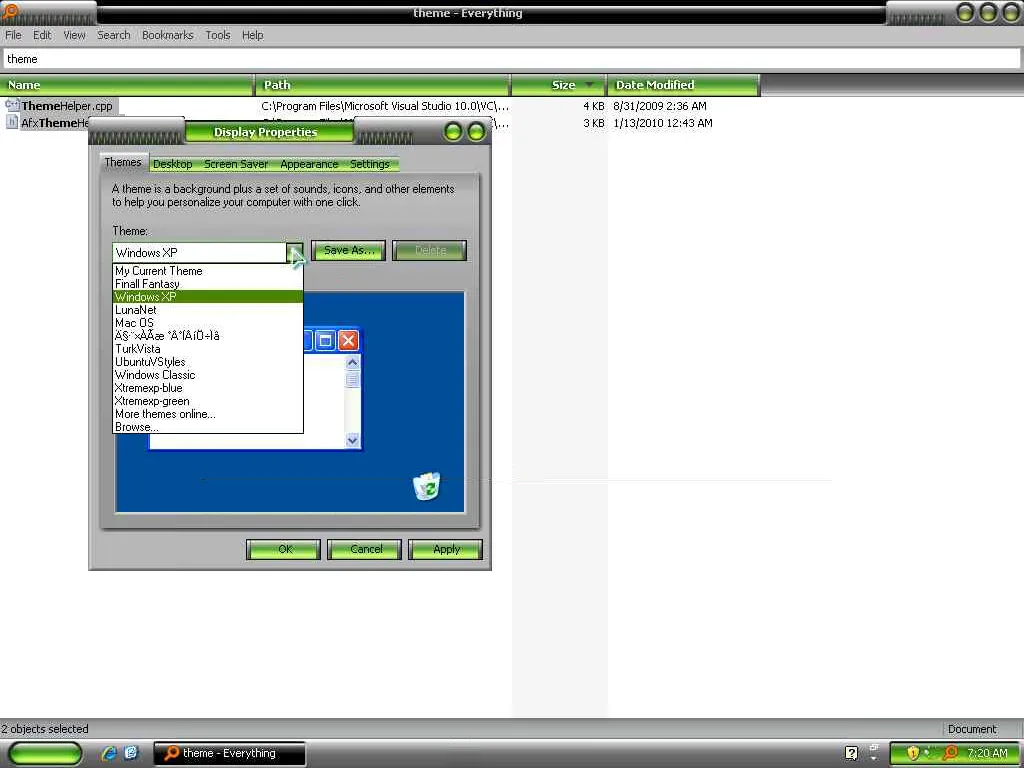Click the AfxThemeHelper file icon
Image resolution: width=1024 pixels, height=768 pixels.
coord(12,122)
